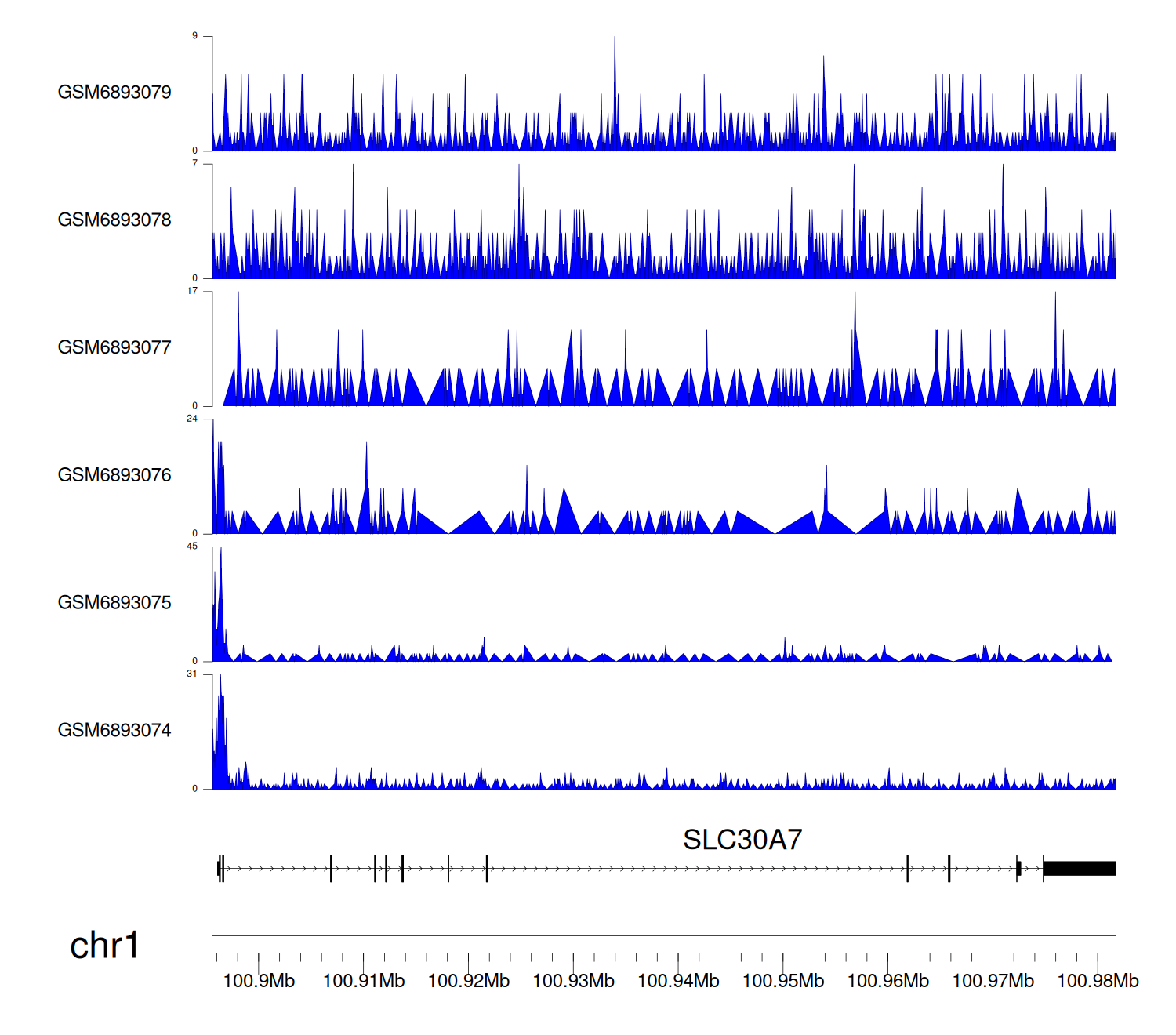The width and height of the screenshot is (1176, 1035).
Task: Click the GSM6893075 track label
Action: (x=114, y=603)
